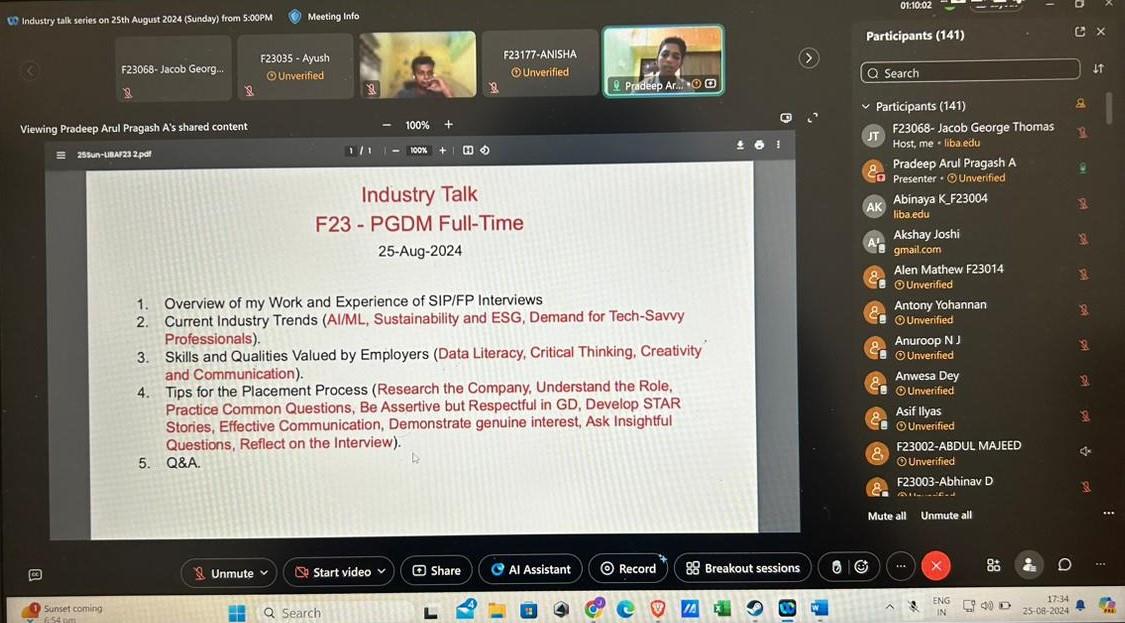The width and height of the screenshot is (1125, 623).
Task: Zoom out inside the PDF viewer toolbar
Action: coord(395,151)
